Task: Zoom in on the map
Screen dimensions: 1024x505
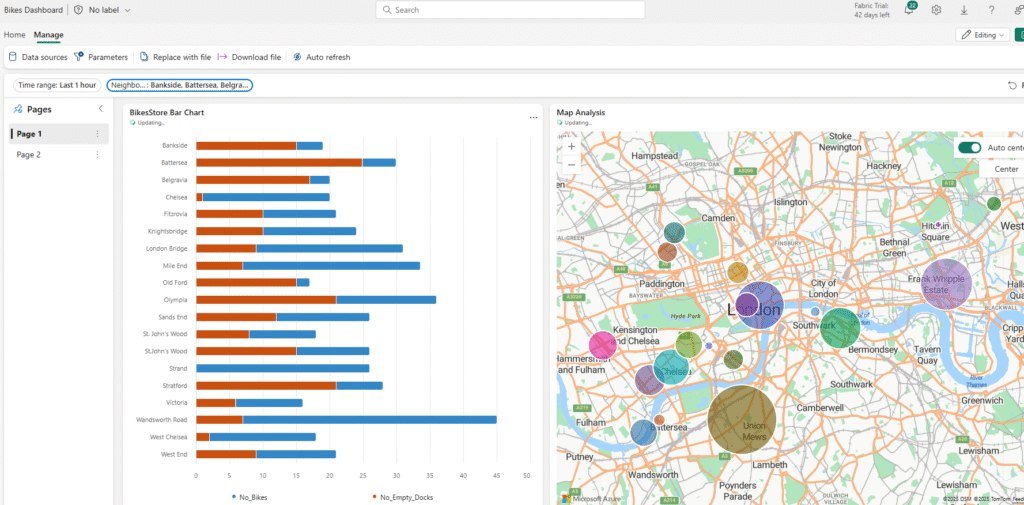Action: pos(571,146)
